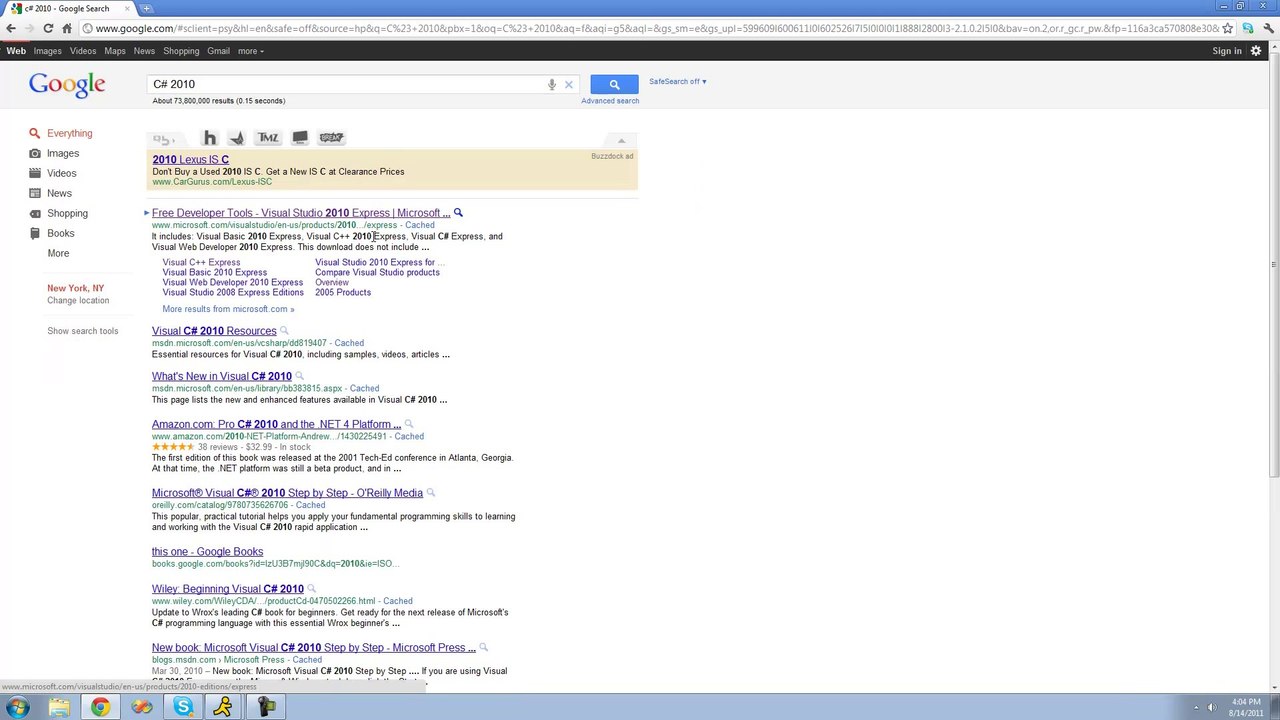The image size is (1280, 720).
Task: Open the Buzzdock TMZ icon
Action: (x=268, y=138)
